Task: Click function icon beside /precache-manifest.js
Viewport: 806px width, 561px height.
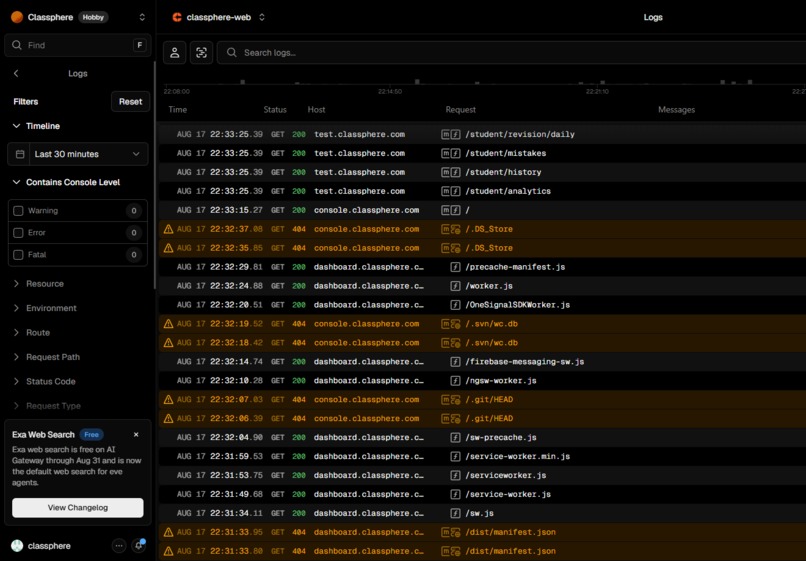Action: (x=455, y=267)
